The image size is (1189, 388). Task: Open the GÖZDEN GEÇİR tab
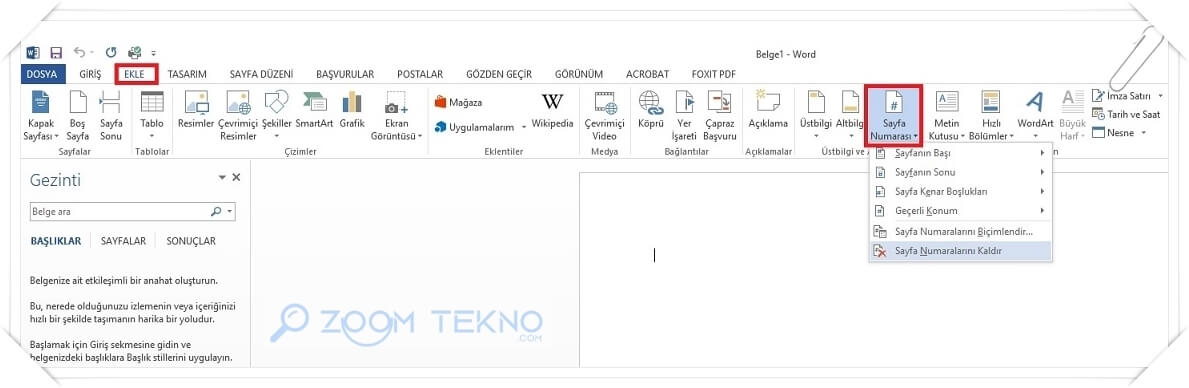click(x=499, y=74)
